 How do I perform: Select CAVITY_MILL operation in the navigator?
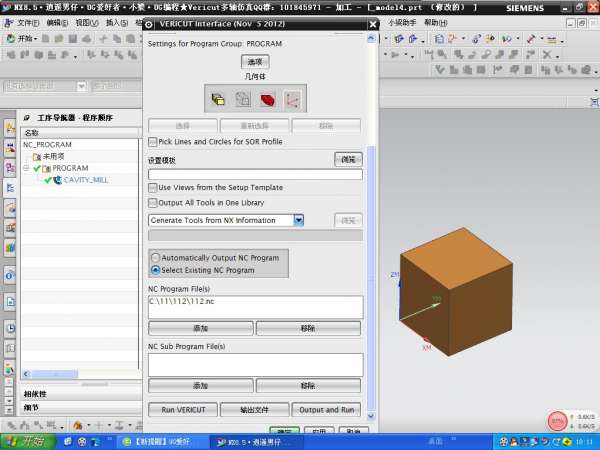pyautogui.click(x=85, y=180)
